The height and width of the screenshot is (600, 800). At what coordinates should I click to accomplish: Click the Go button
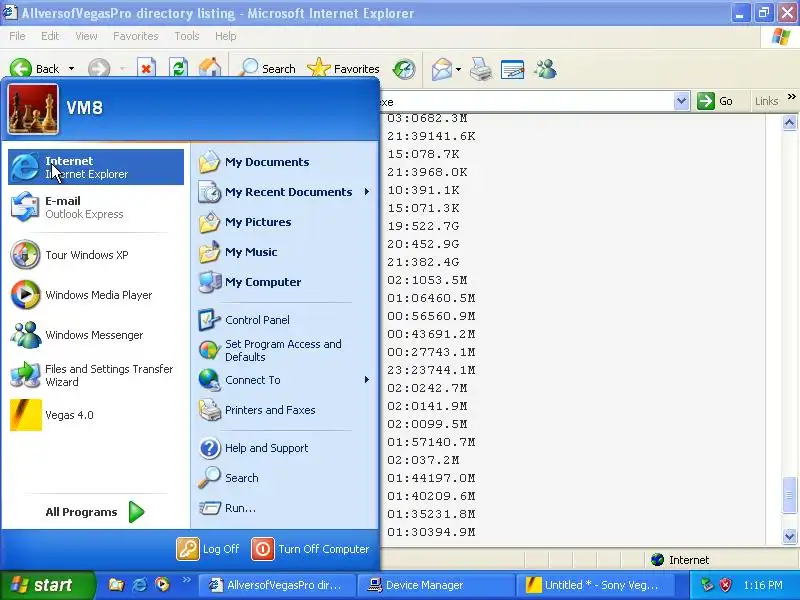pos(715,101)
